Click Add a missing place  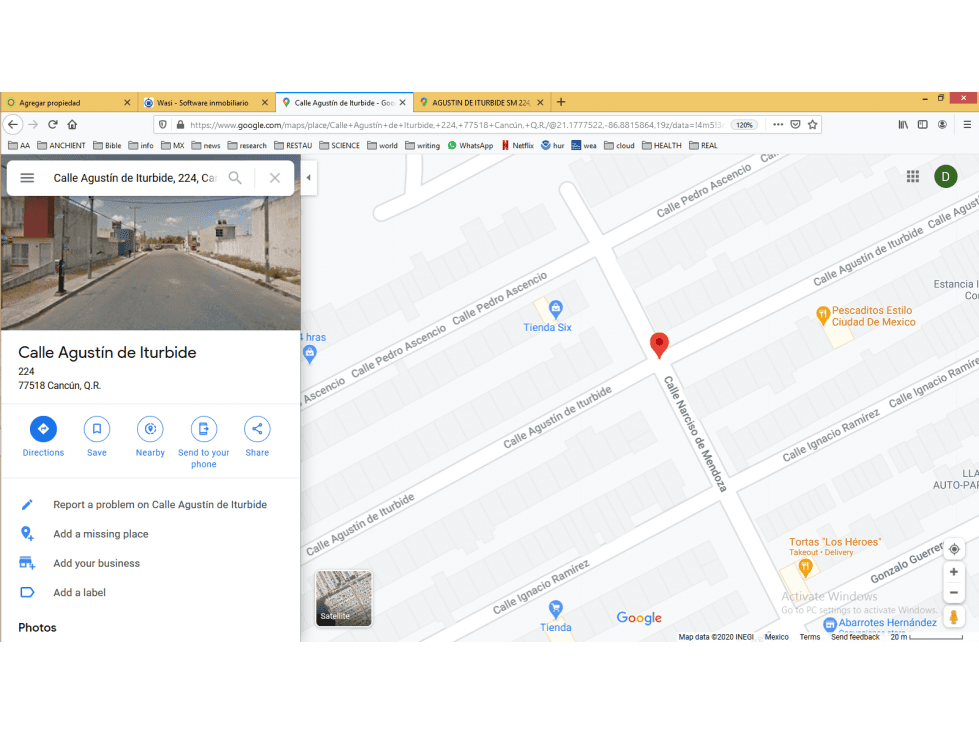pyautogui.click(x=101, y=534)
